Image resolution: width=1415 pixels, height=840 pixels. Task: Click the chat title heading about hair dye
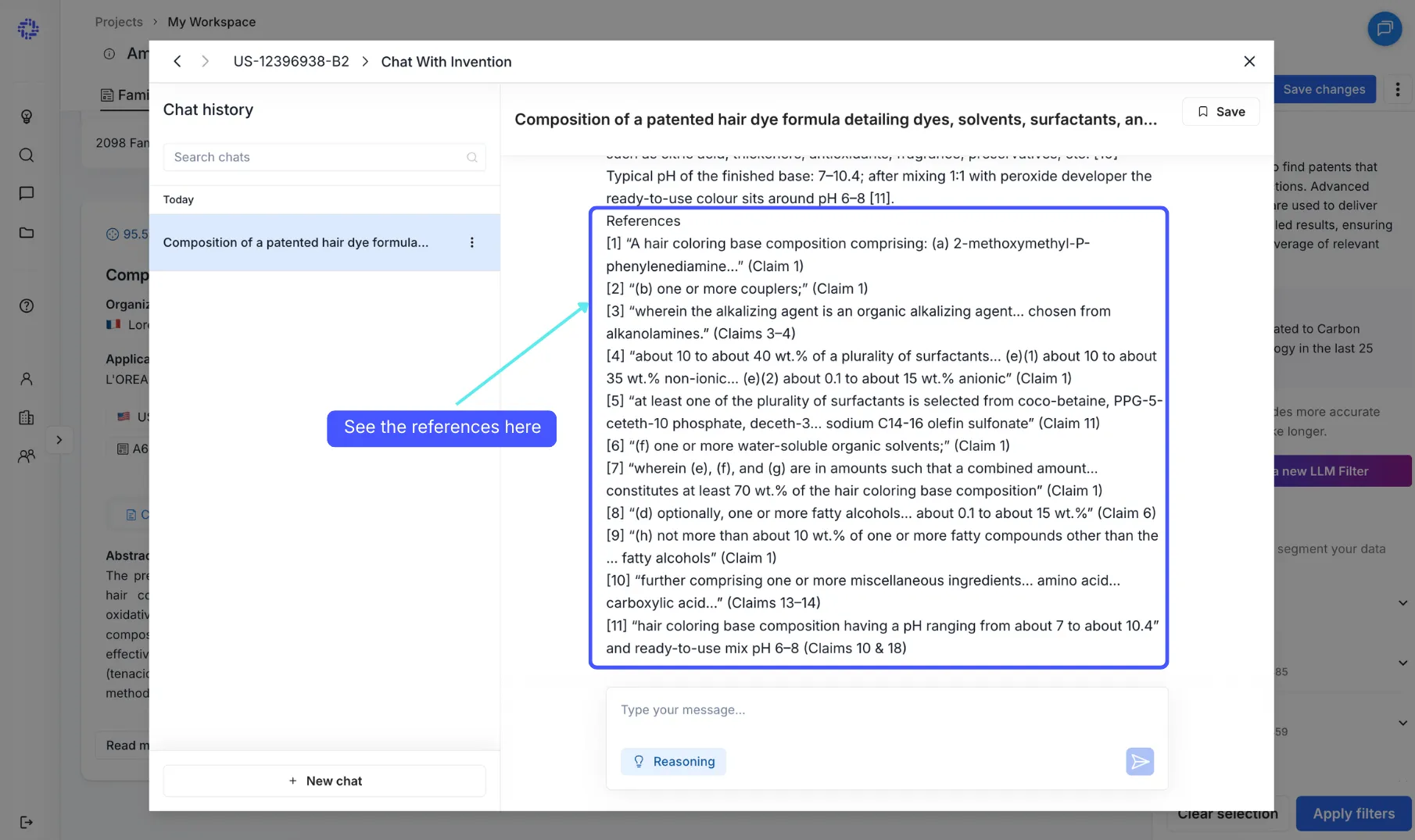[836, 120]
